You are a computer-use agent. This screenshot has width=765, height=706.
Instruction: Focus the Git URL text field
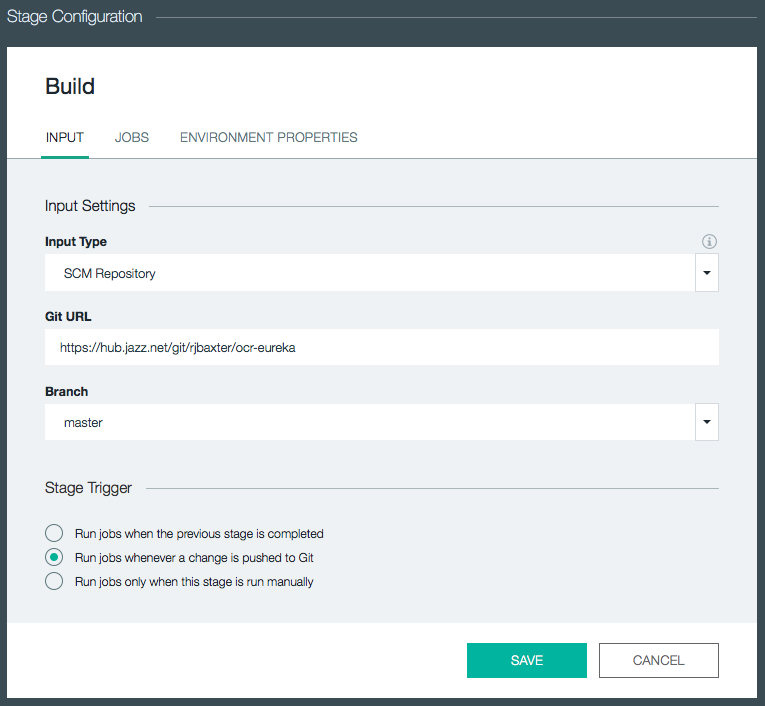[381, 348]
